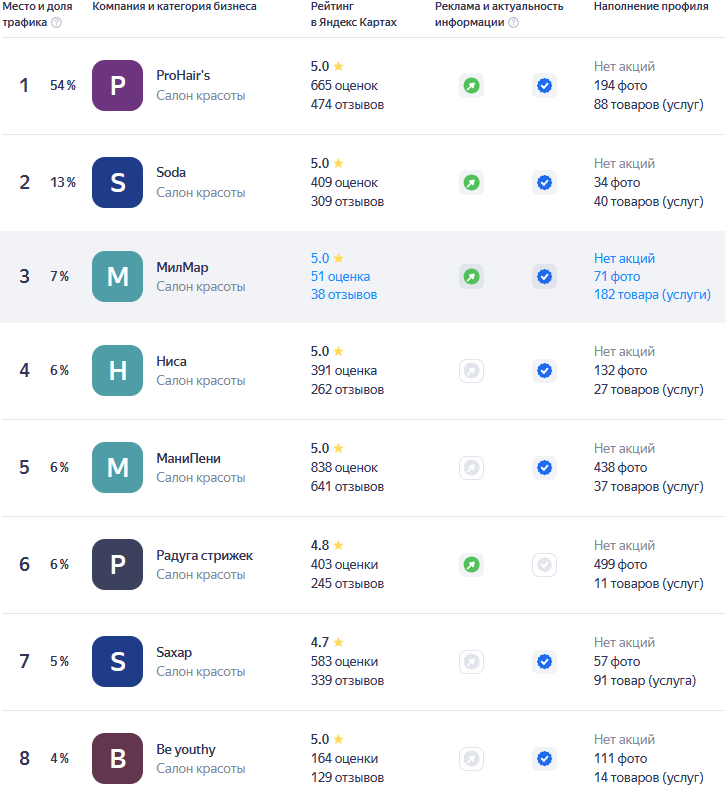The width and height of the screenshot is (725, 800).
Task: Click the '71 фото' link
Action: 617,277
